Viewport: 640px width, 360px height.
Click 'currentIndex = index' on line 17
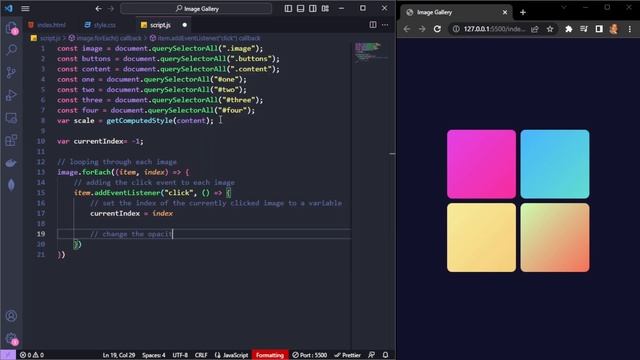(131, 213)
